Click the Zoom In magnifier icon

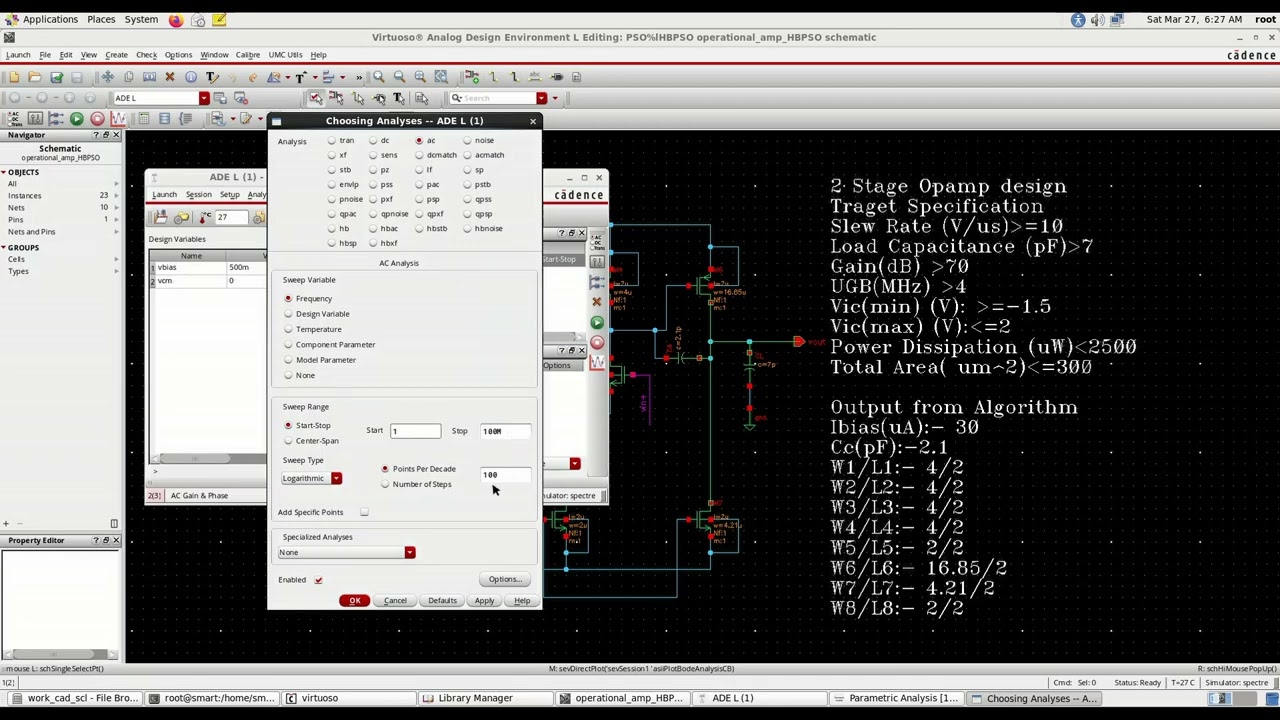click(378, 77)
